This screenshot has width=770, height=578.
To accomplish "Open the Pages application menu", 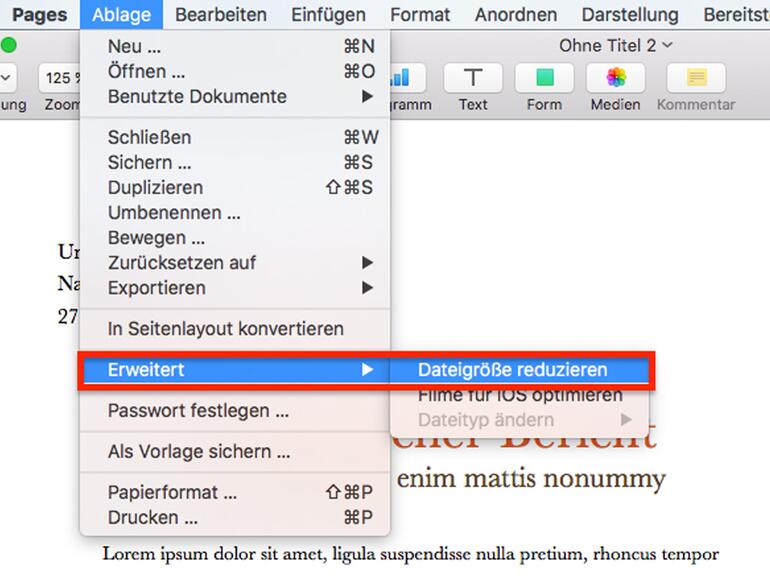I will coord(40,15).
